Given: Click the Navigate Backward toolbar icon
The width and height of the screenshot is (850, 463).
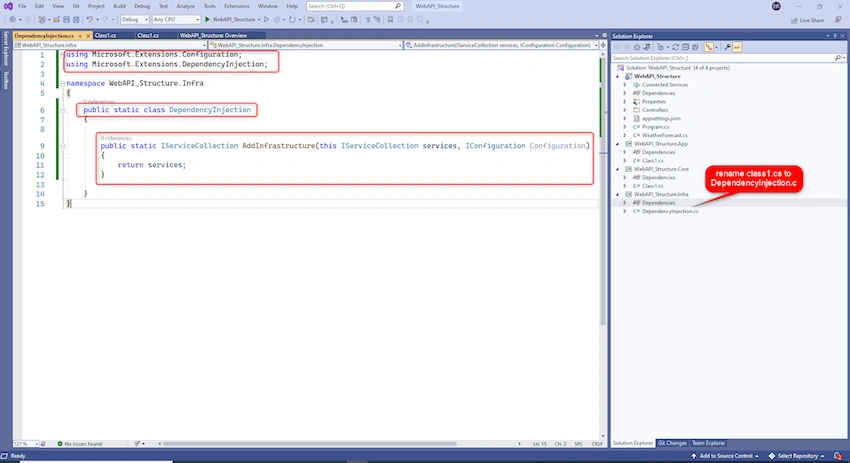Looking at the screenshot, I should pos(12,20).
